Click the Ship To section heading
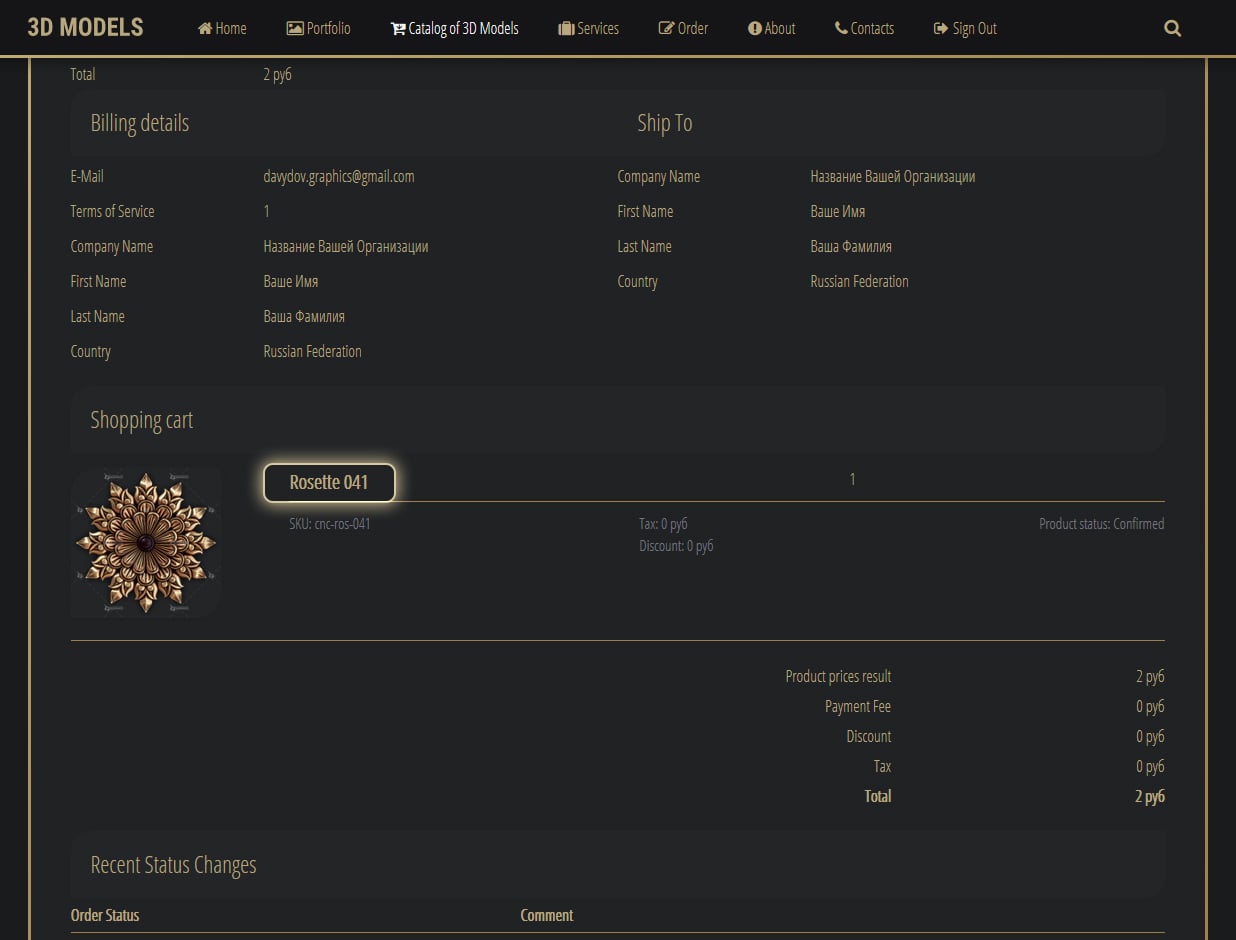This screenshot has width=1236, height=940. point(664,123)
